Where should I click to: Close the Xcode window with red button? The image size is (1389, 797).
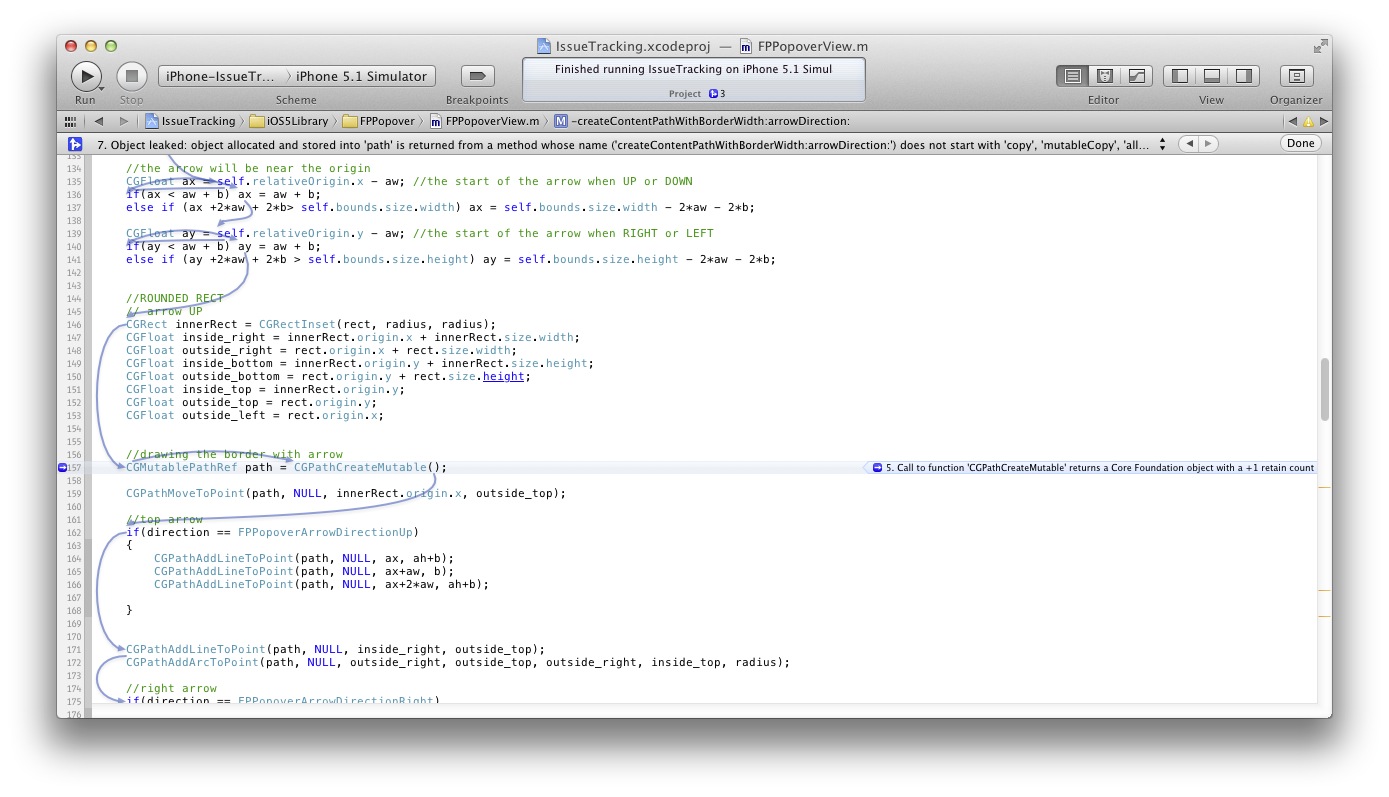pos(71,46)
